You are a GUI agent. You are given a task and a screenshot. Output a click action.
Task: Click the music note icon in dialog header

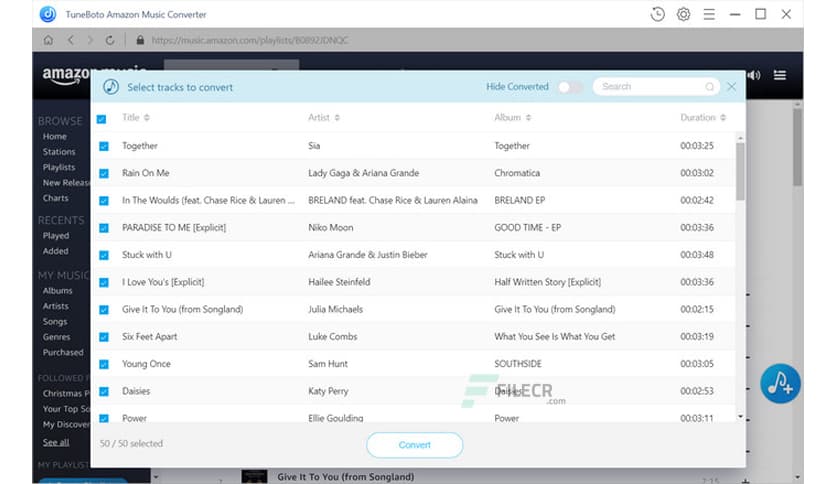111,87
